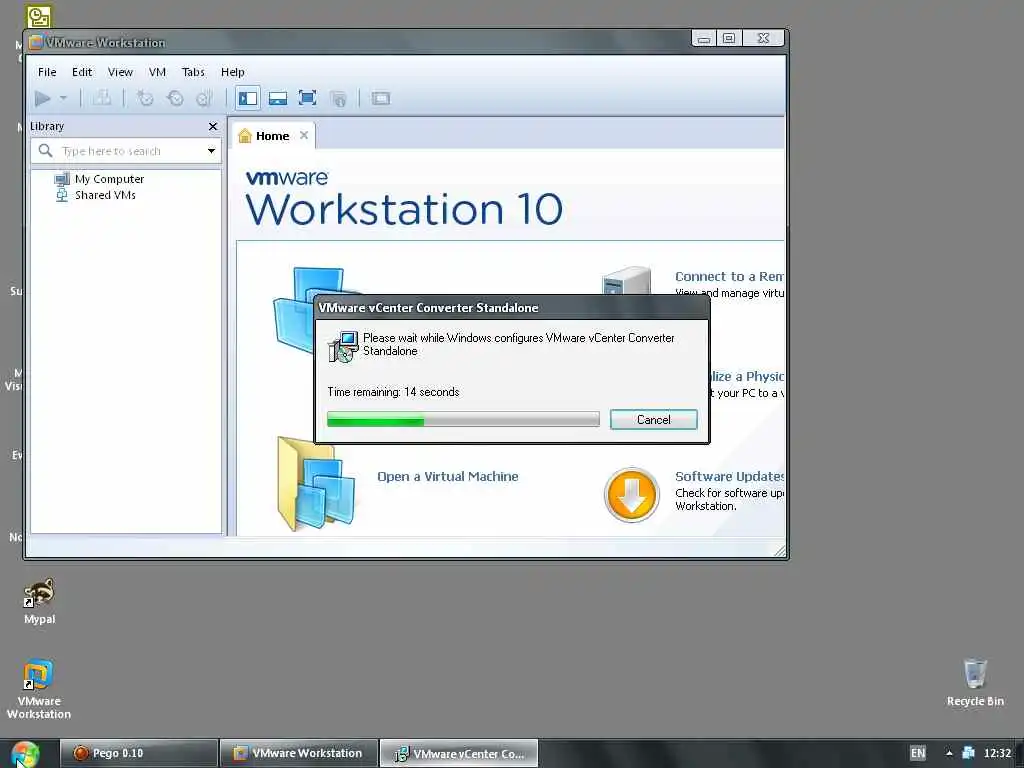Click the console view toolbar icon
1024x768 pixels.
click(x=381, y=99)
